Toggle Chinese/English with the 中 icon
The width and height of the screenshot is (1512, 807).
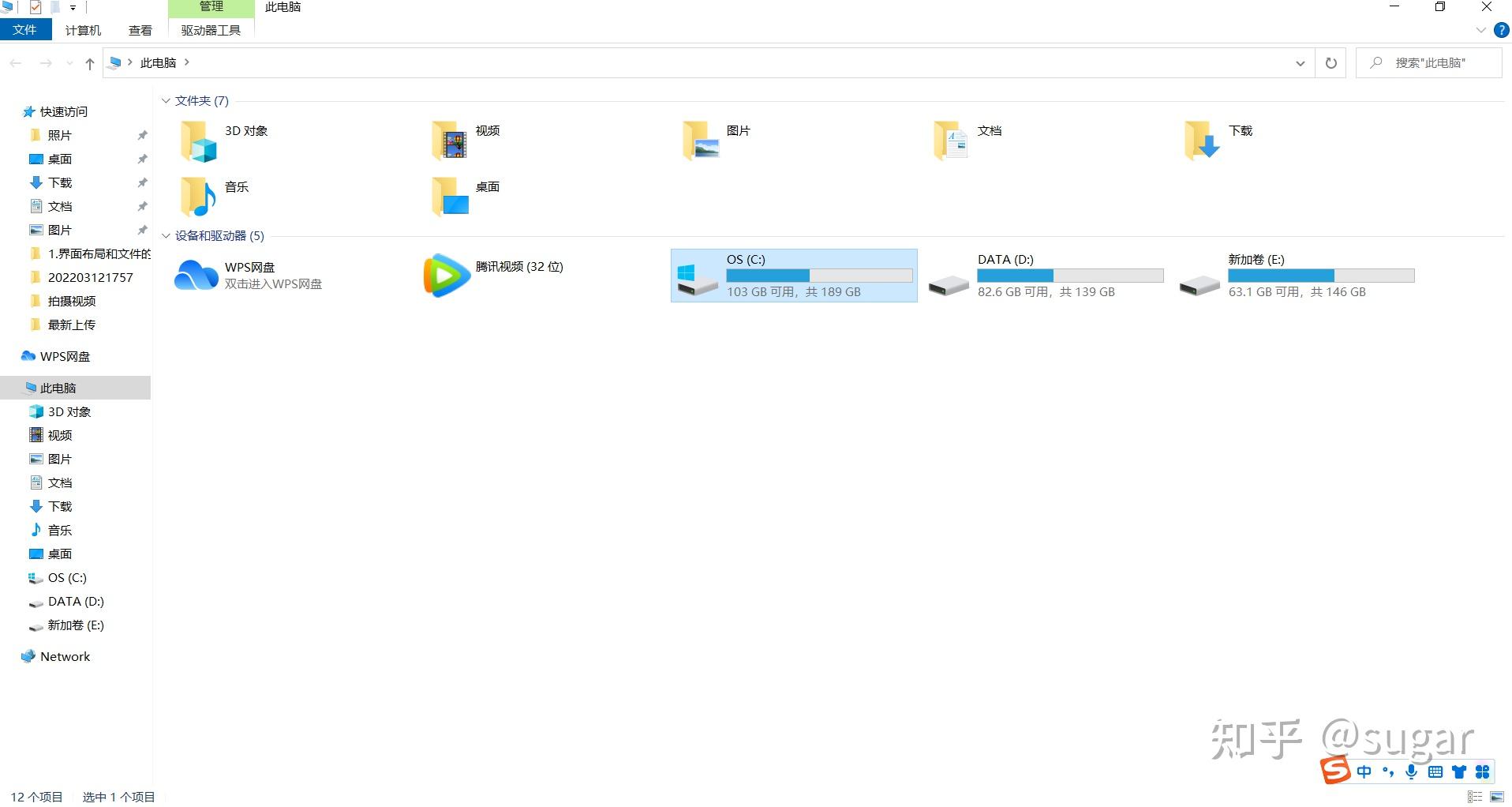(1364, 771)
